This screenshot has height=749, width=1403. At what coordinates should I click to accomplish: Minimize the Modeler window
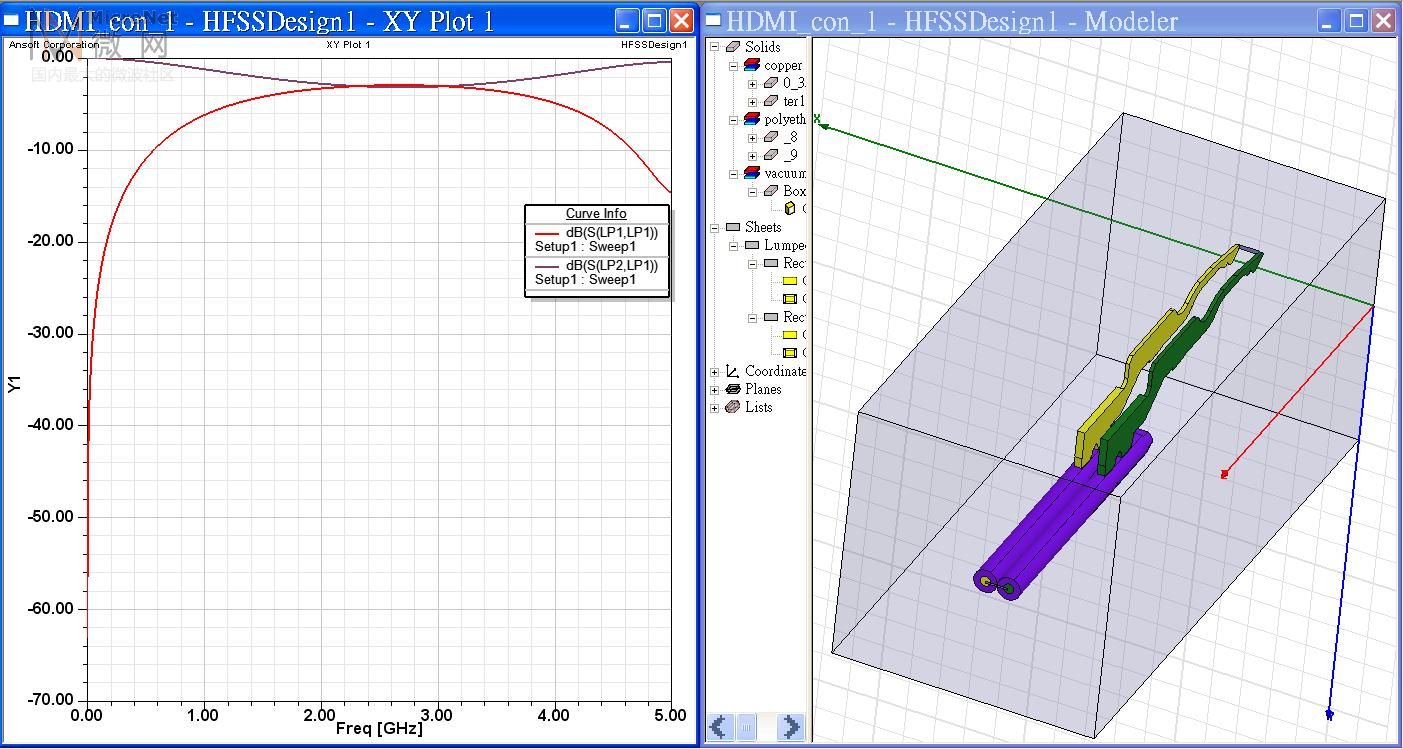pyautogui.click(x=1329, y=20)
